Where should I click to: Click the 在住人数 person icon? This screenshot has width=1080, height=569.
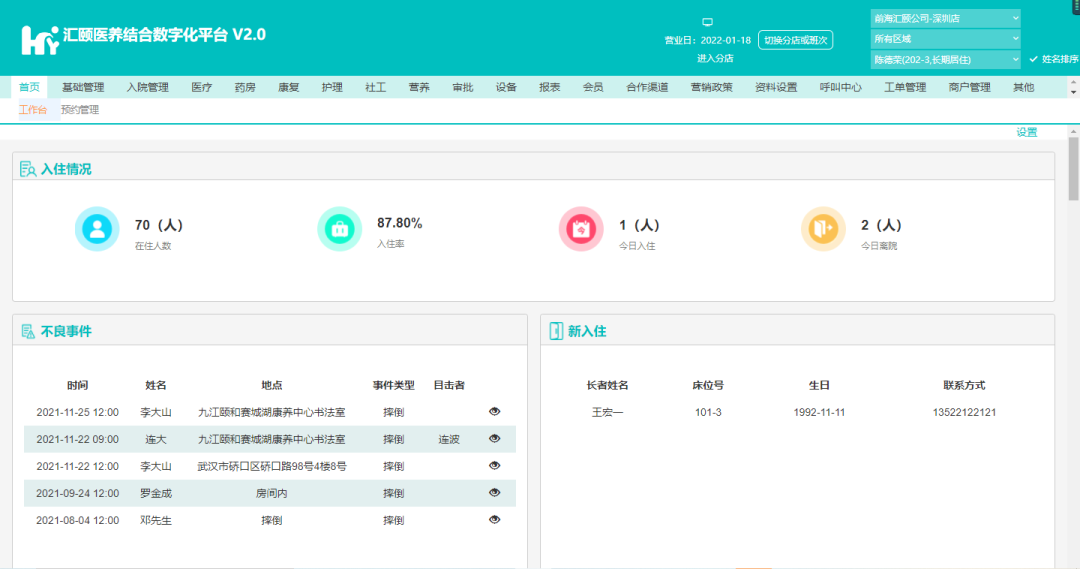point(97,229)
